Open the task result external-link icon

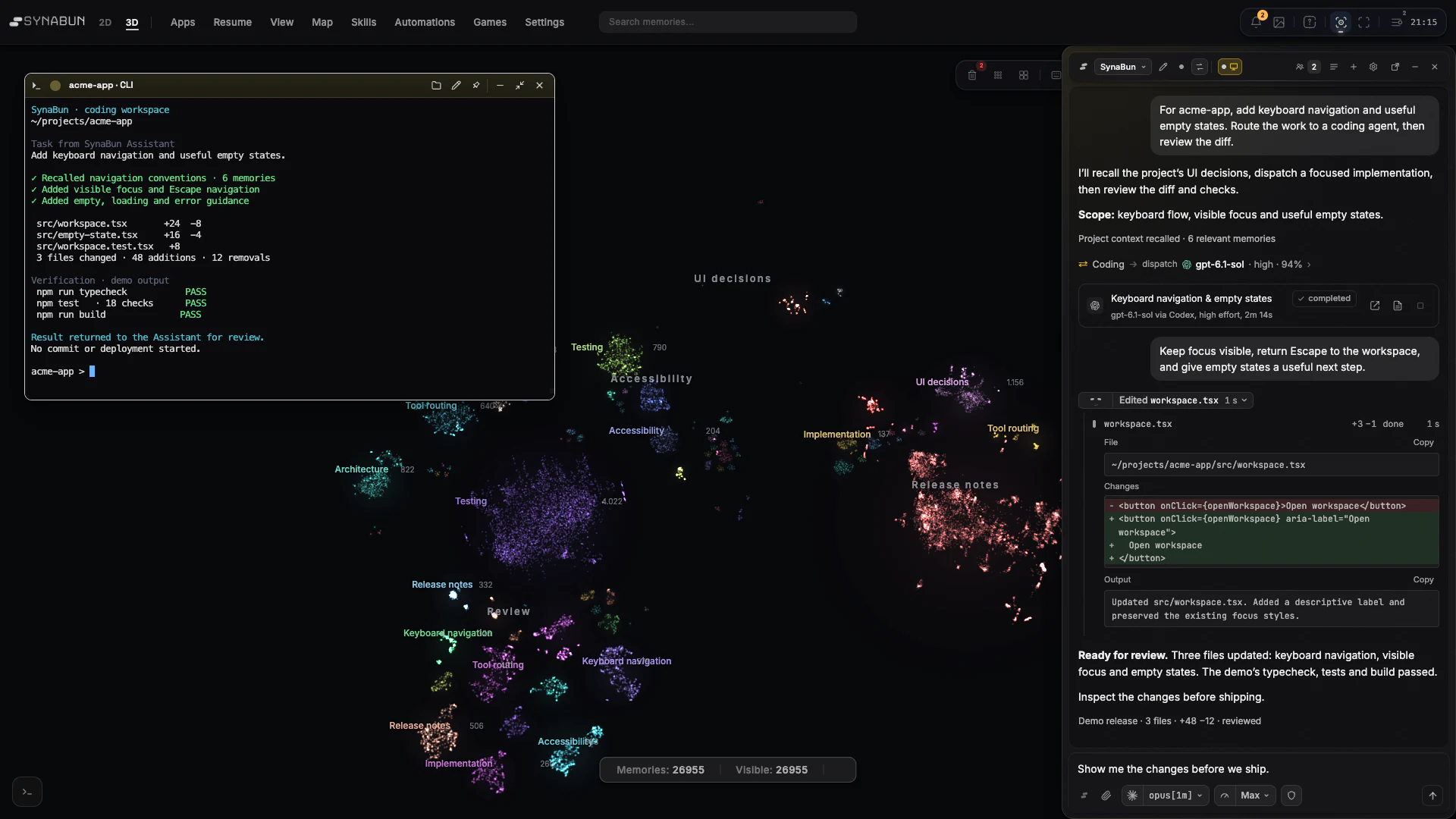1375,306
